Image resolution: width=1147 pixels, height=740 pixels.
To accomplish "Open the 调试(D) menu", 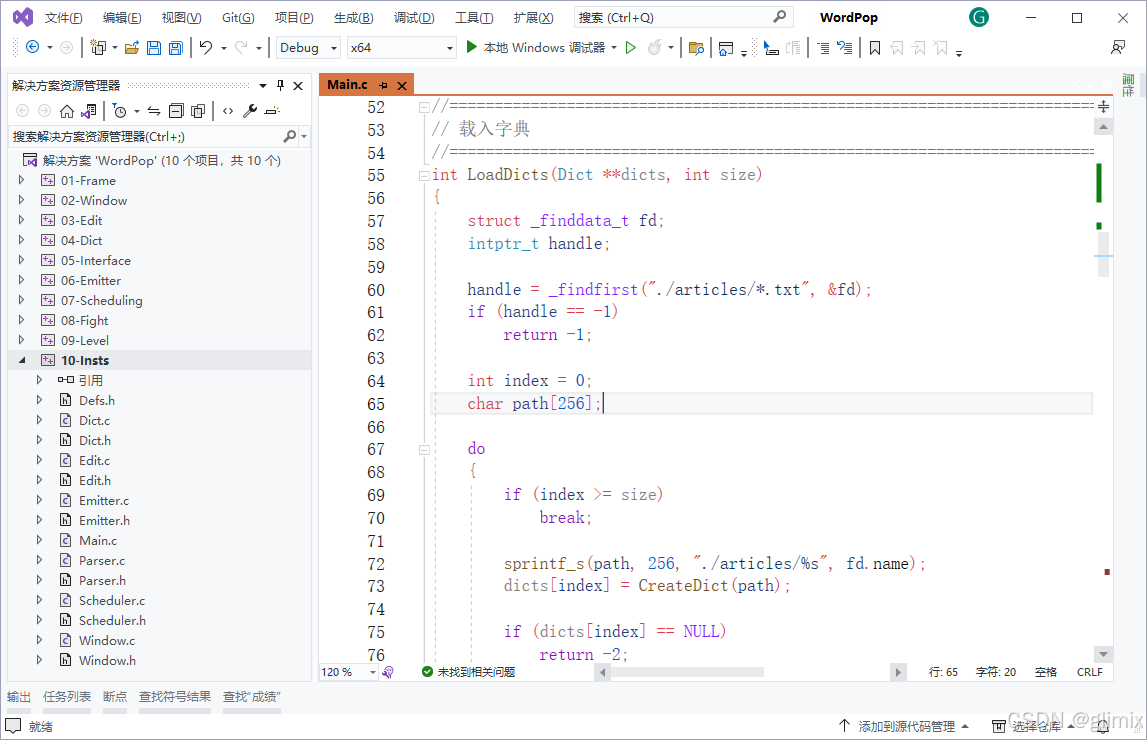I will (x=414, y=18).
